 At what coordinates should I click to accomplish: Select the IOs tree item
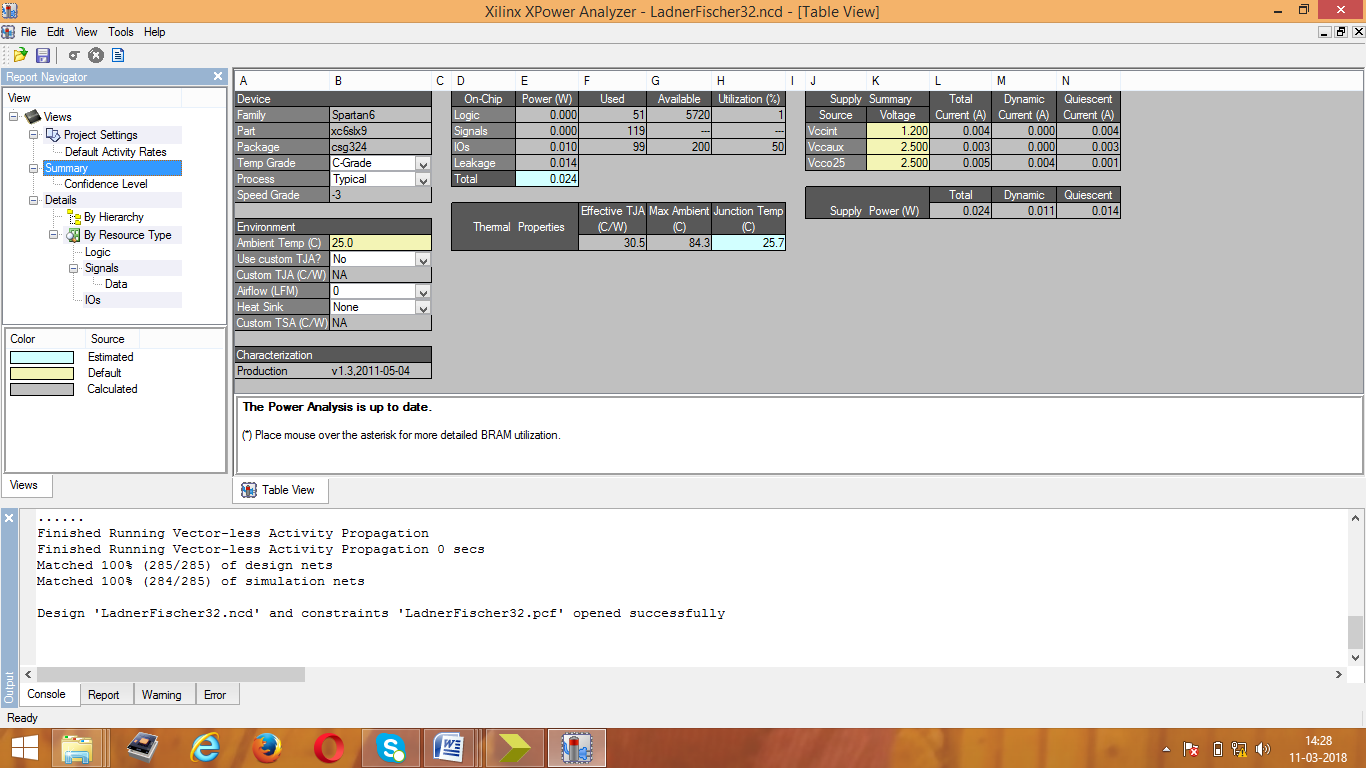[x=93, y=300]
